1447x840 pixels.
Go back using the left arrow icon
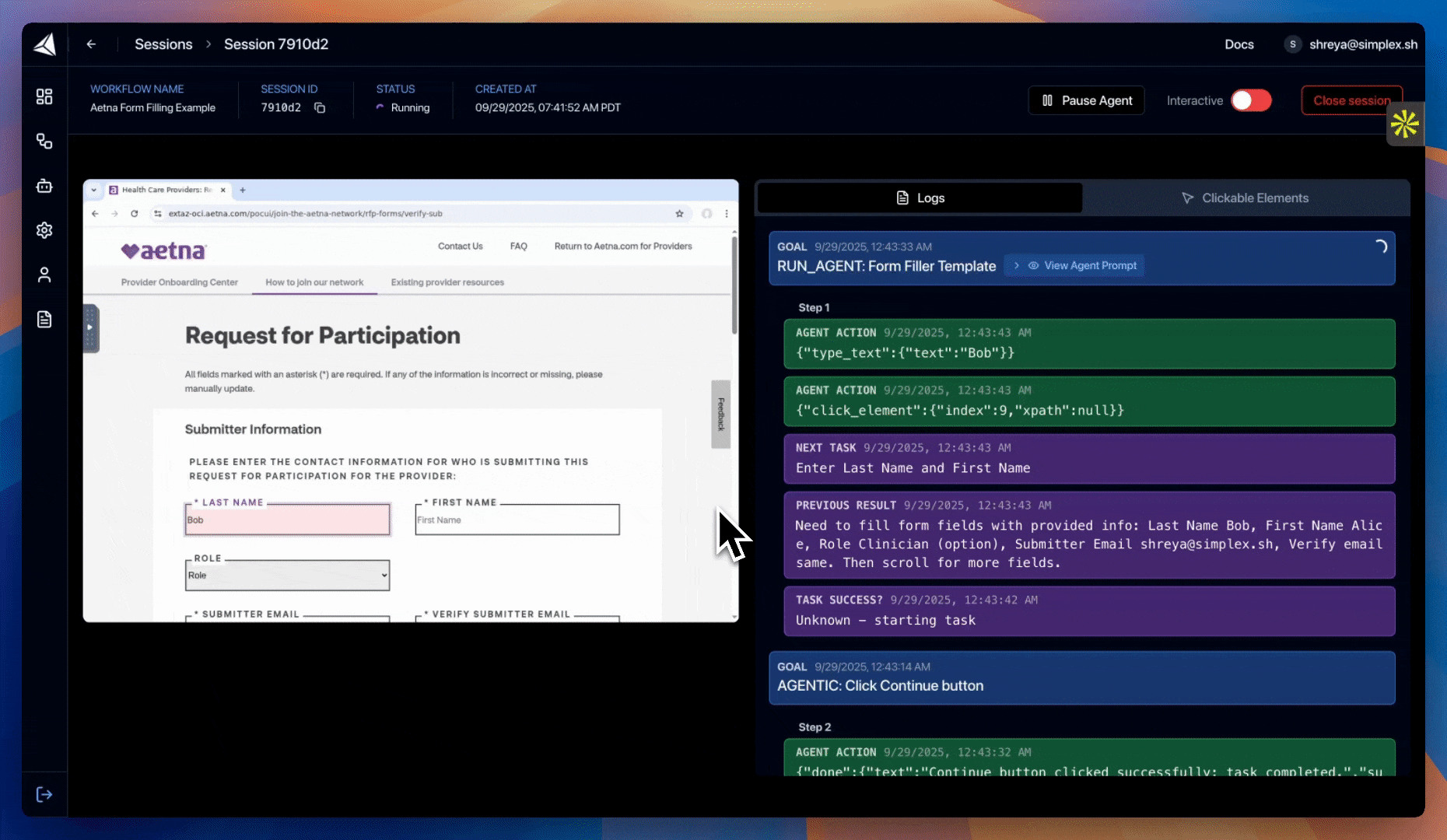pos(91,44)
